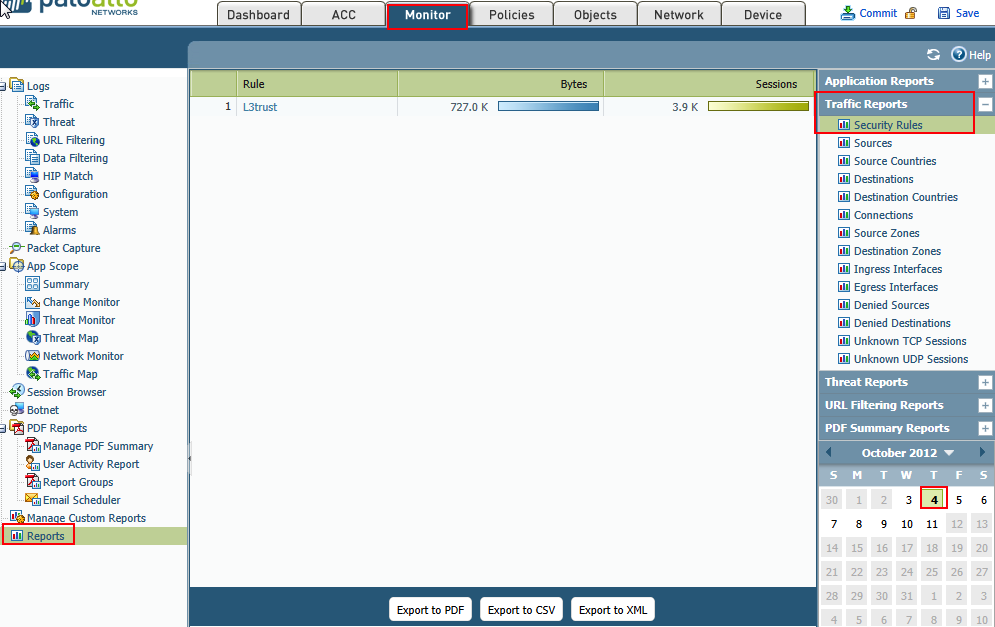
Task: Go to next month in calendar
Action: [982, 452]
